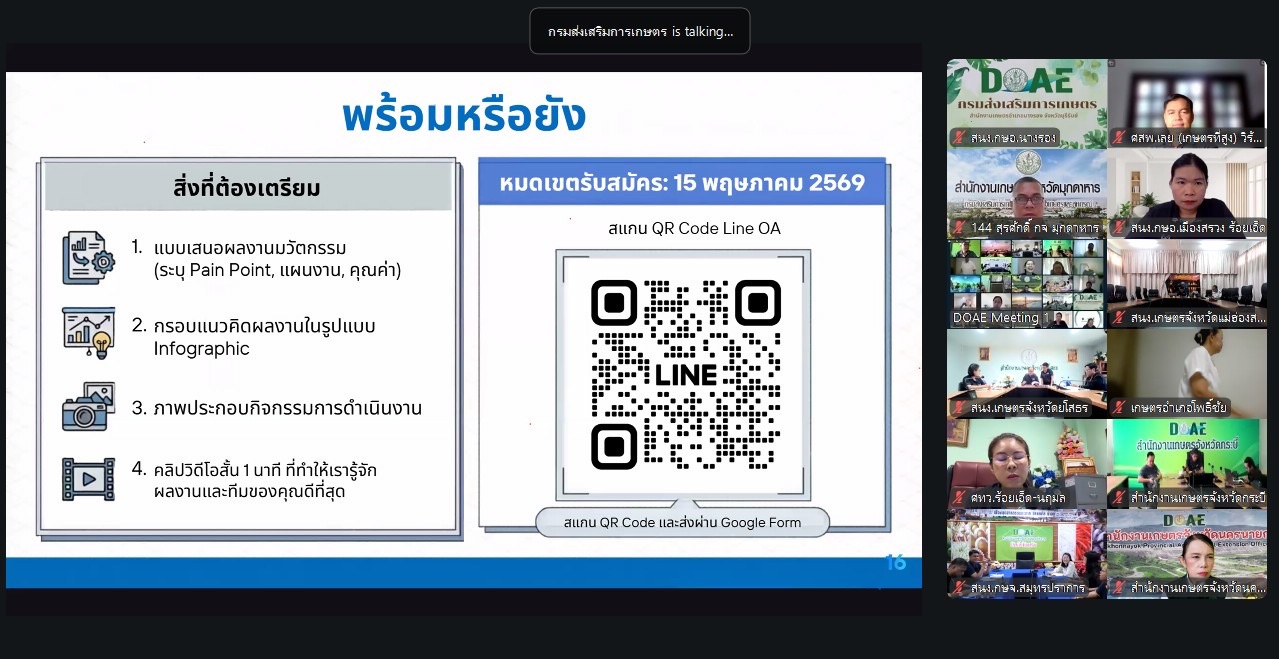Image resolution: width=1279 pixels, height=659 pixels.
Task: Select the สำนักงานเกษตรจังหวัดกระบี่ participant video
Action: point(1187,464)
